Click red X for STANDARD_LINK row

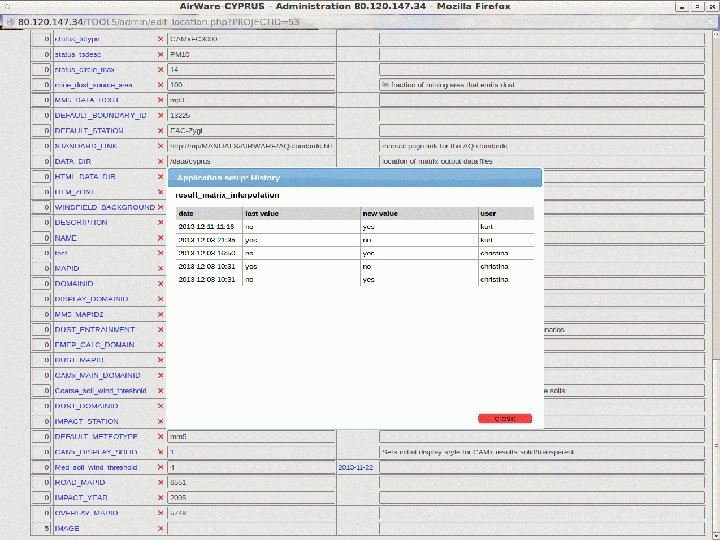160,146
